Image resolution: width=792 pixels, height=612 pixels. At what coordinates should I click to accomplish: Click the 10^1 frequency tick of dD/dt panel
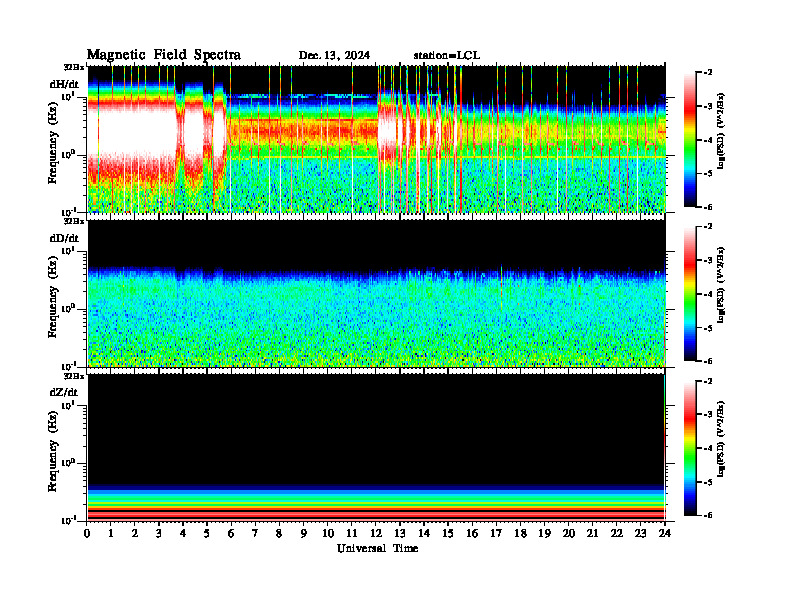point(68,250)
